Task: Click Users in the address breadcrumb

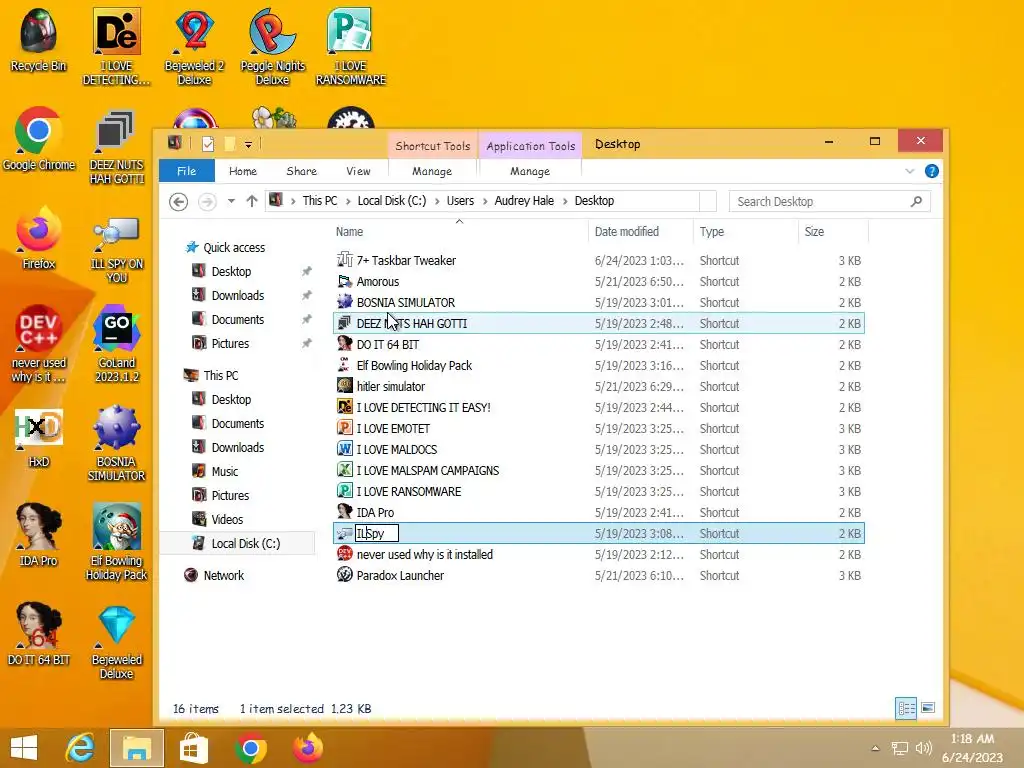Action: [x=460, y=201]
